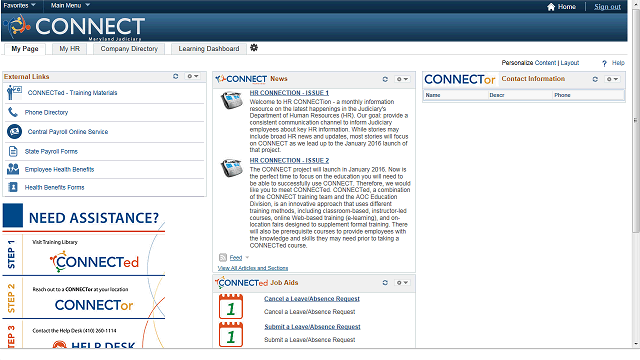Open Central Payroll Online Service link
The image size is (640, 360).
click(x=68, y=132)
